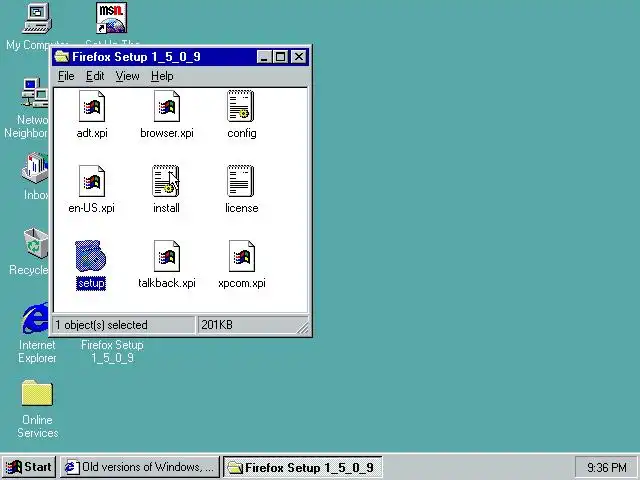Image resolution: width=640 pixels, height=480 pixels.
Task: Click the 9:36 PM taskbar clock
Action: click(x=607, y=467)
